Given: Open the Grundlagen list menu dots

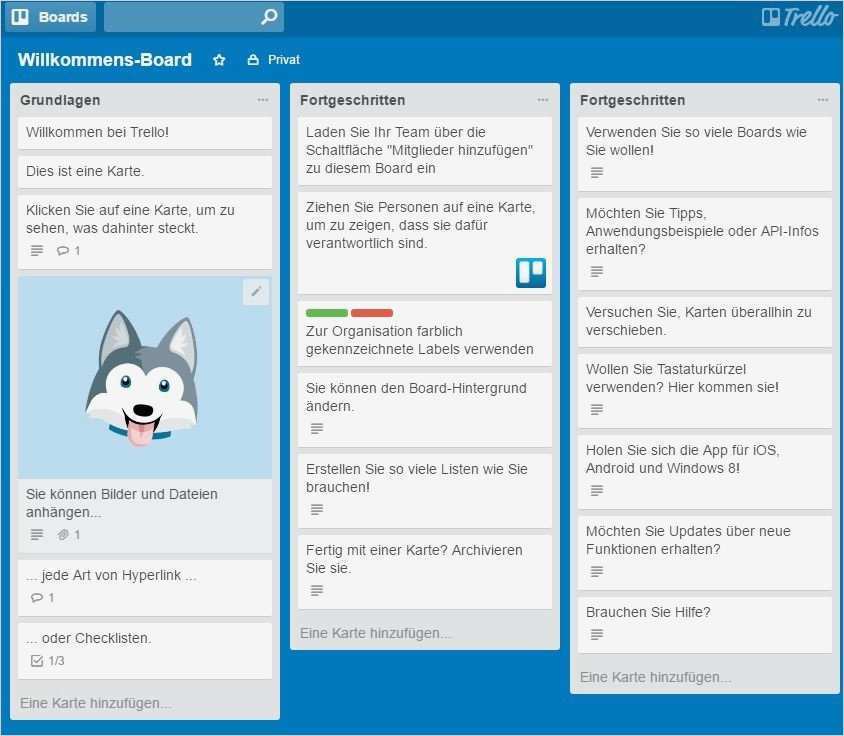Looking at the screenshot, I should (263, 100).
